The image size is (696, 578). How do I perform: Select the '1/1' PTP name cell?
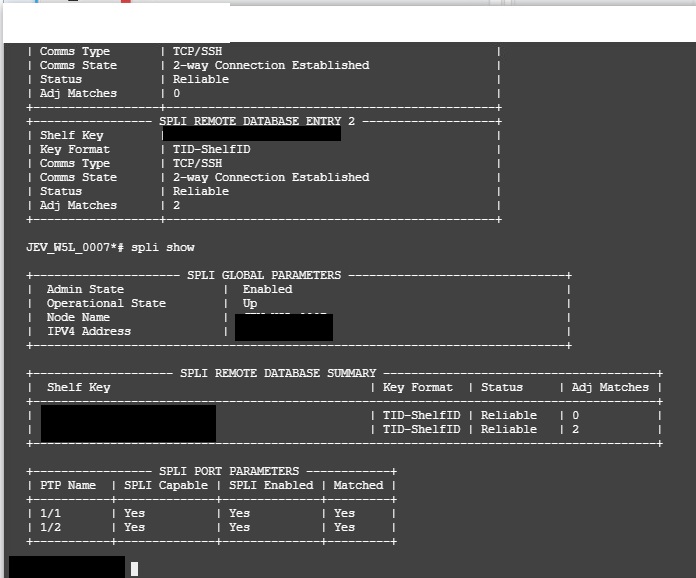pos(50,513)
